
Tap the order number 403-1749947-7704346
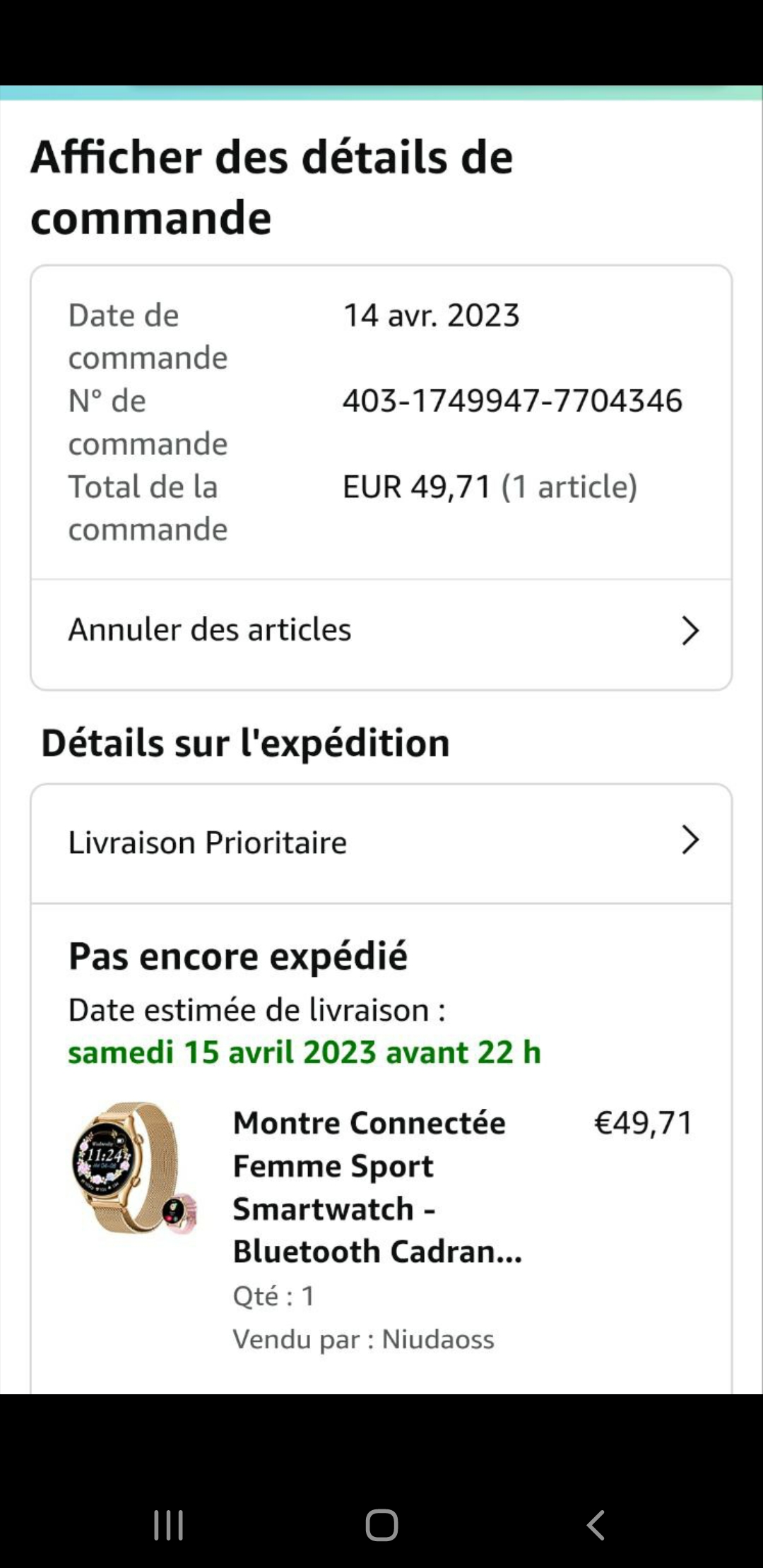tap(512, 400)
